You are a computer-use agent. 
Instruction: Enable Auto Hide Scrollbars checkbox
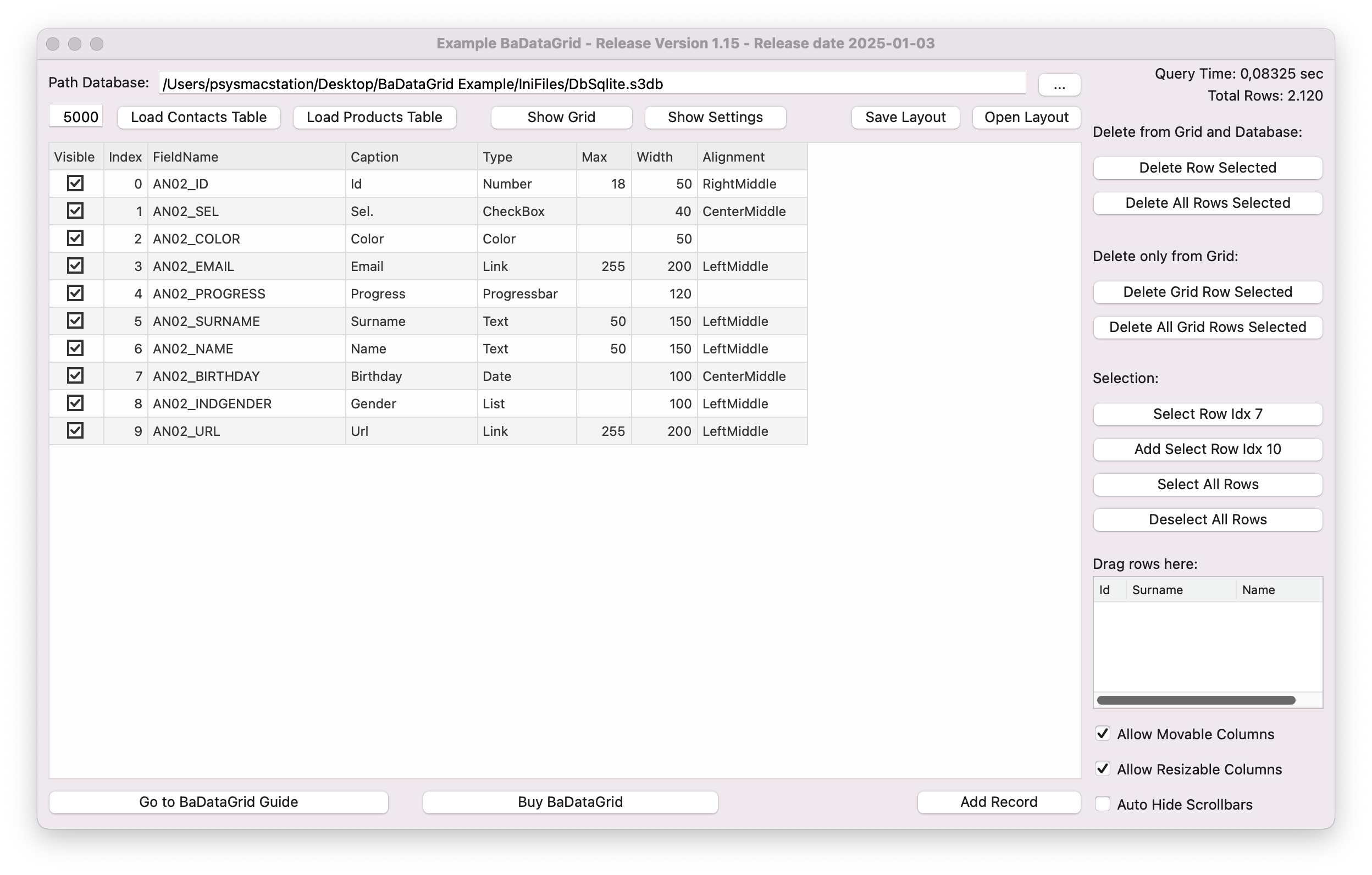pyautogui.click(x=1103, y=804)
